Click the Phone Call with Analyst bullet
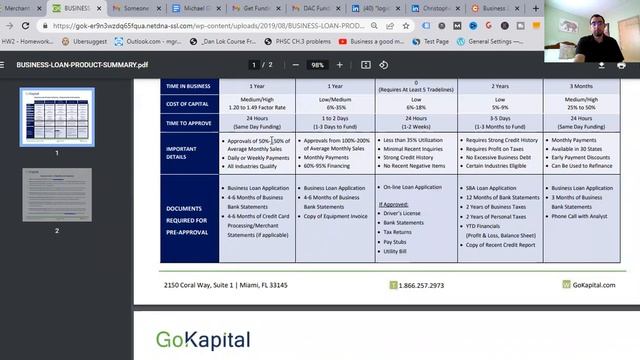The image size is (640, 360). tap(579, 216)
